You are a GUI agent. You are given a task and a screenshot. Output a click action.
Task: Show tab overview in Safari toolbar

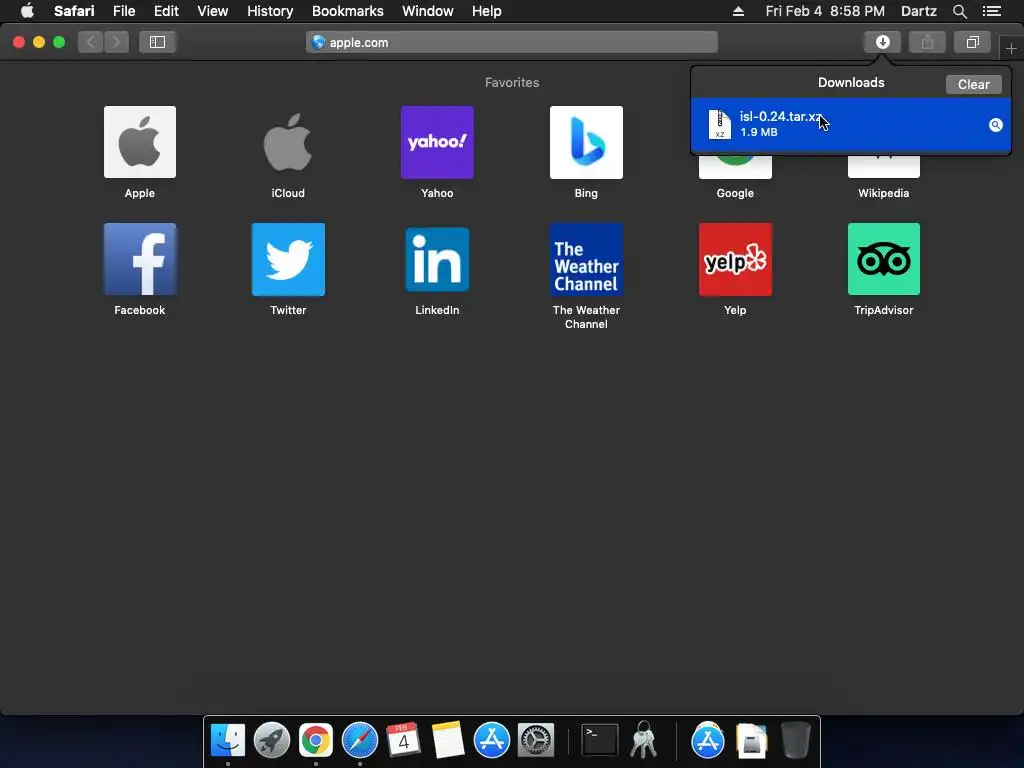point(972,42)
